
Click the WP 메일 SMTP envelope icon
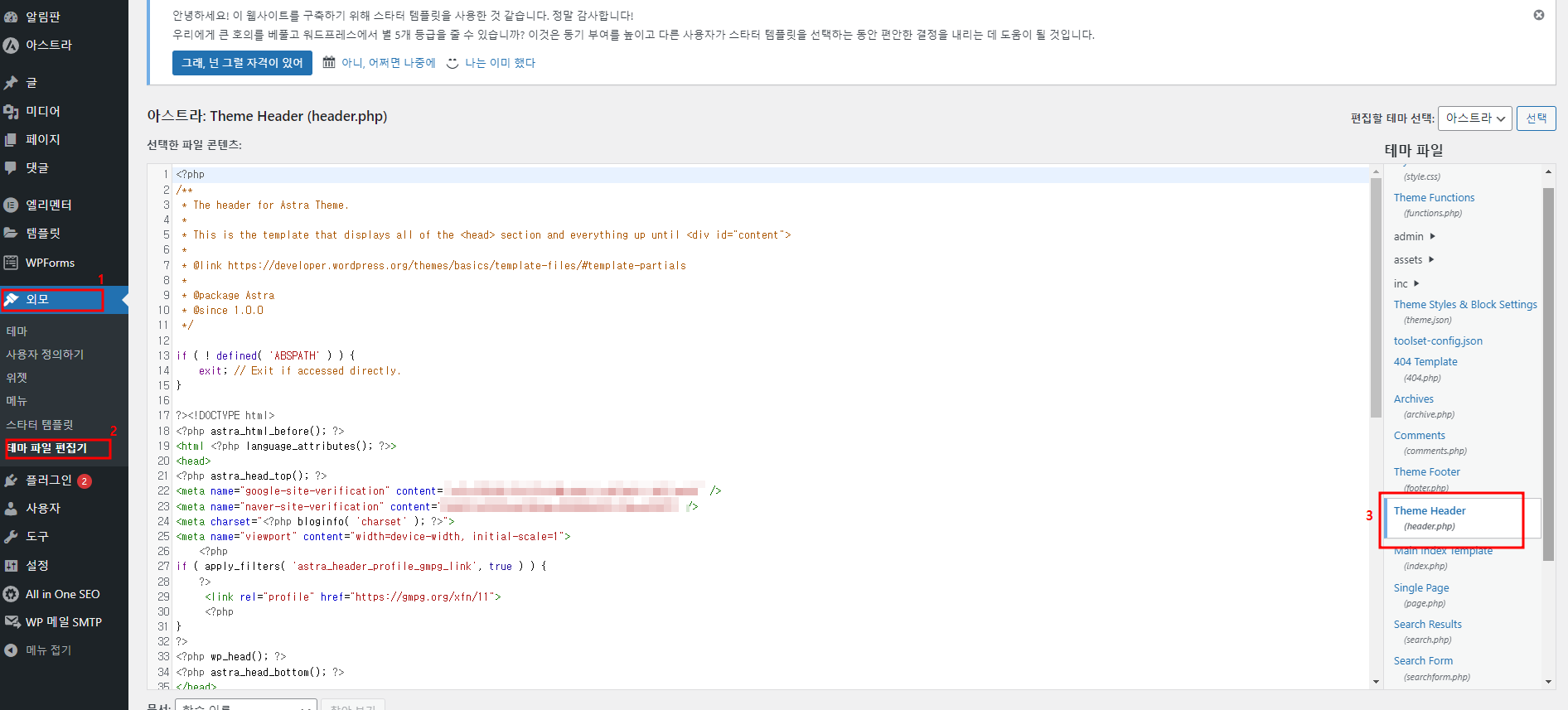click(12, 622)
